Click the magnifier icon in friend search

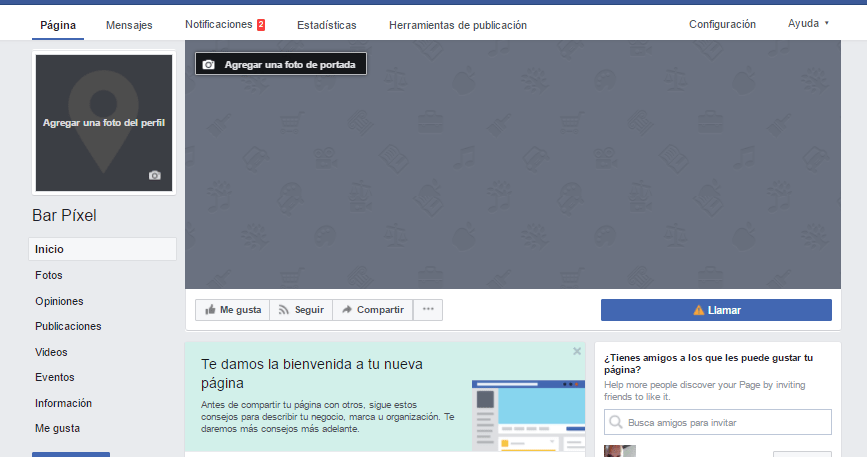pos(615,422)
